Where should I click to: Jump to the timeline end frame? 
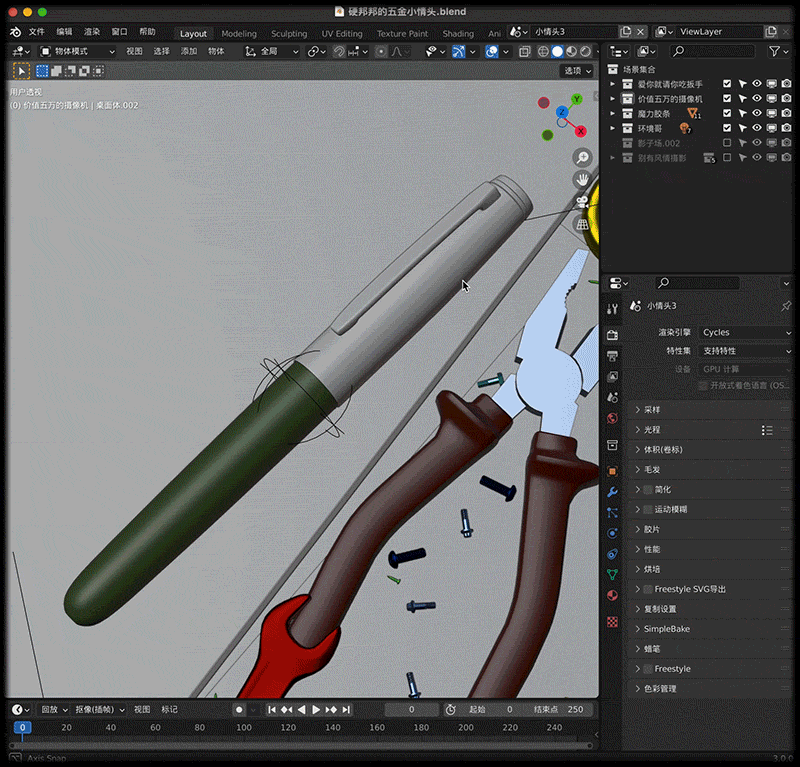(x=346, y=710)
